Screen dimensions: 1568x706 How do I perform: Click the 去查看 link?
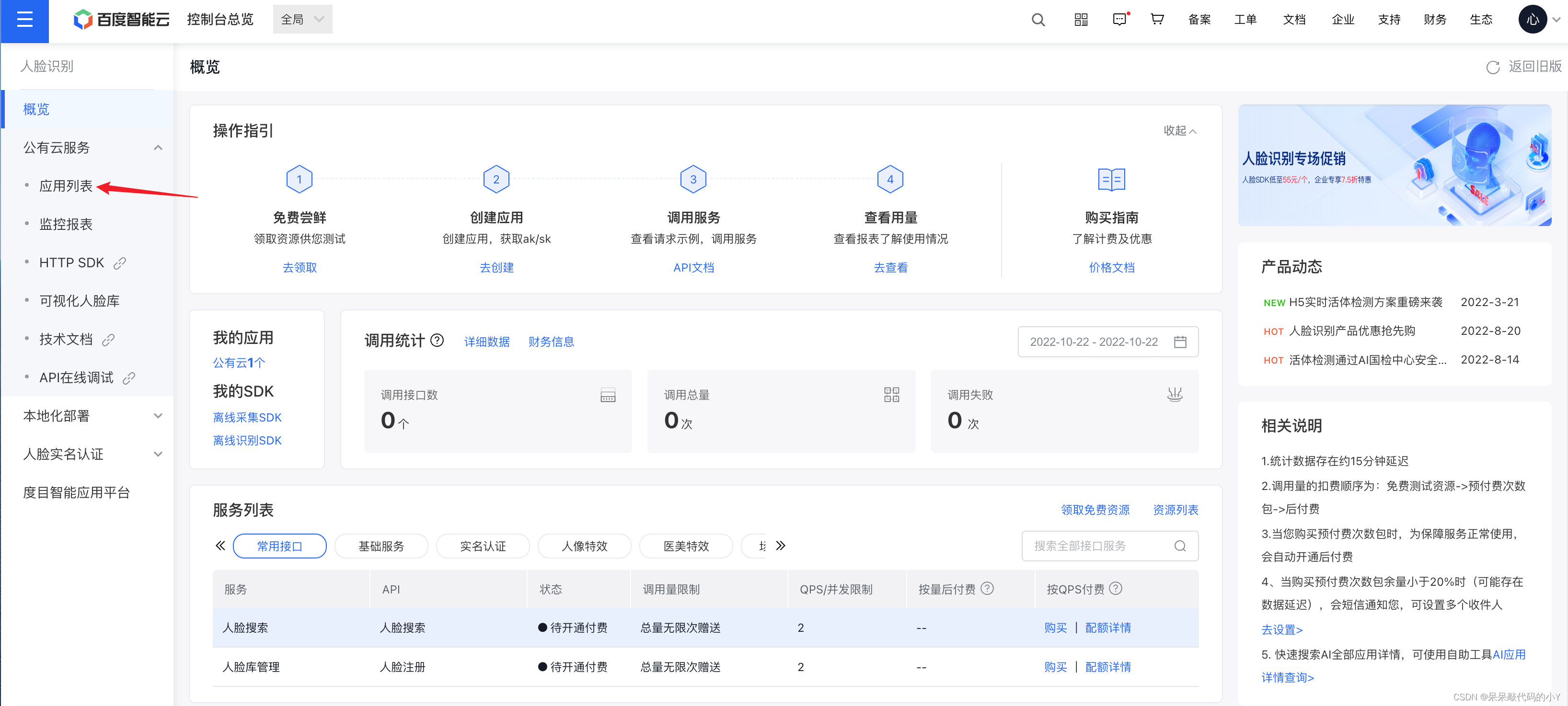click(x=890, y=267)
